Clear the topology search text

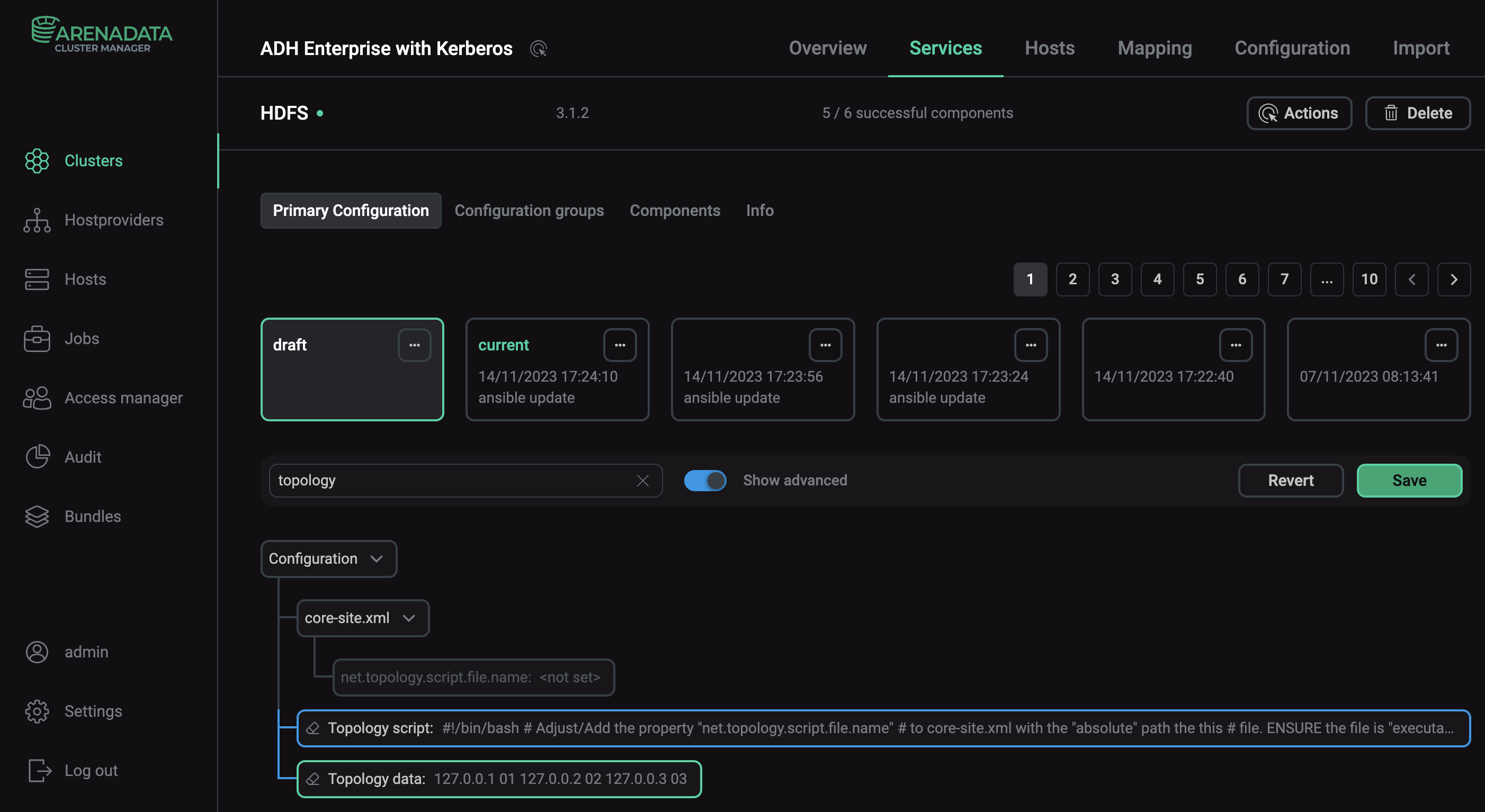(x=643, y=481)
